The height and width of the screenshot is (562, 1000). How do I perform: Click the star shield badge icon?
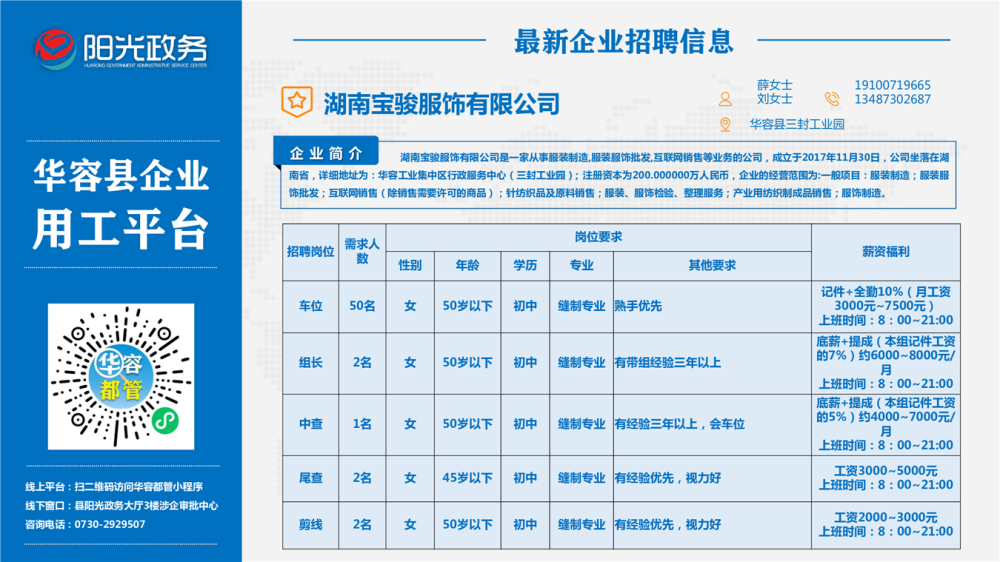[297, 101]
